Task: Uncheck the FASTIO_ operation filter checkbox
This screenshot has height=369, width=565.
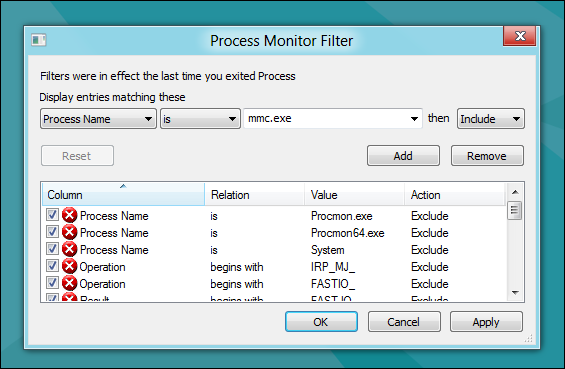Action: (52, 283)
